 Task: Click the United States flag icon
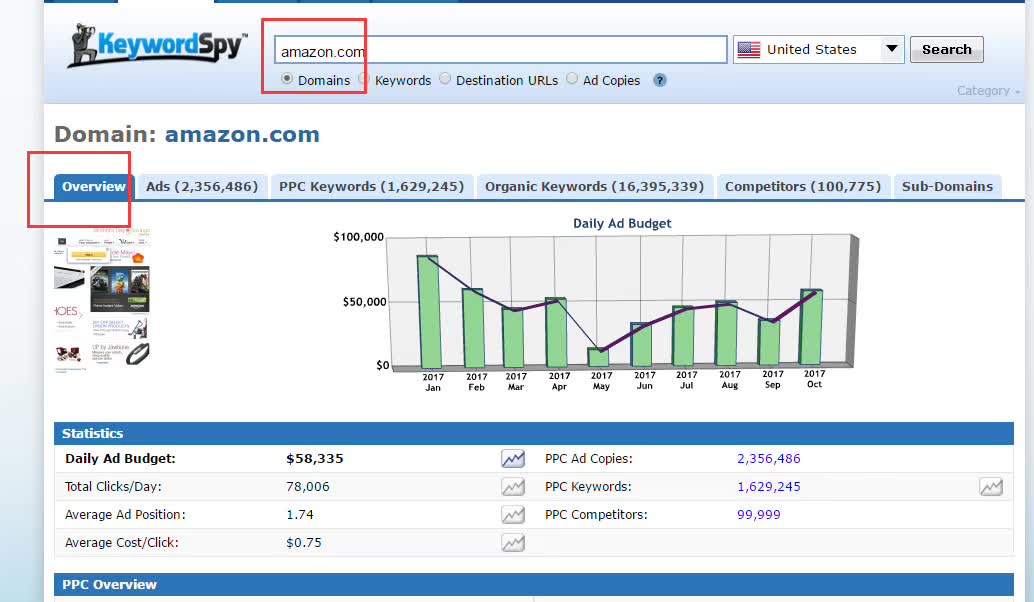click(x=748, y=49)
